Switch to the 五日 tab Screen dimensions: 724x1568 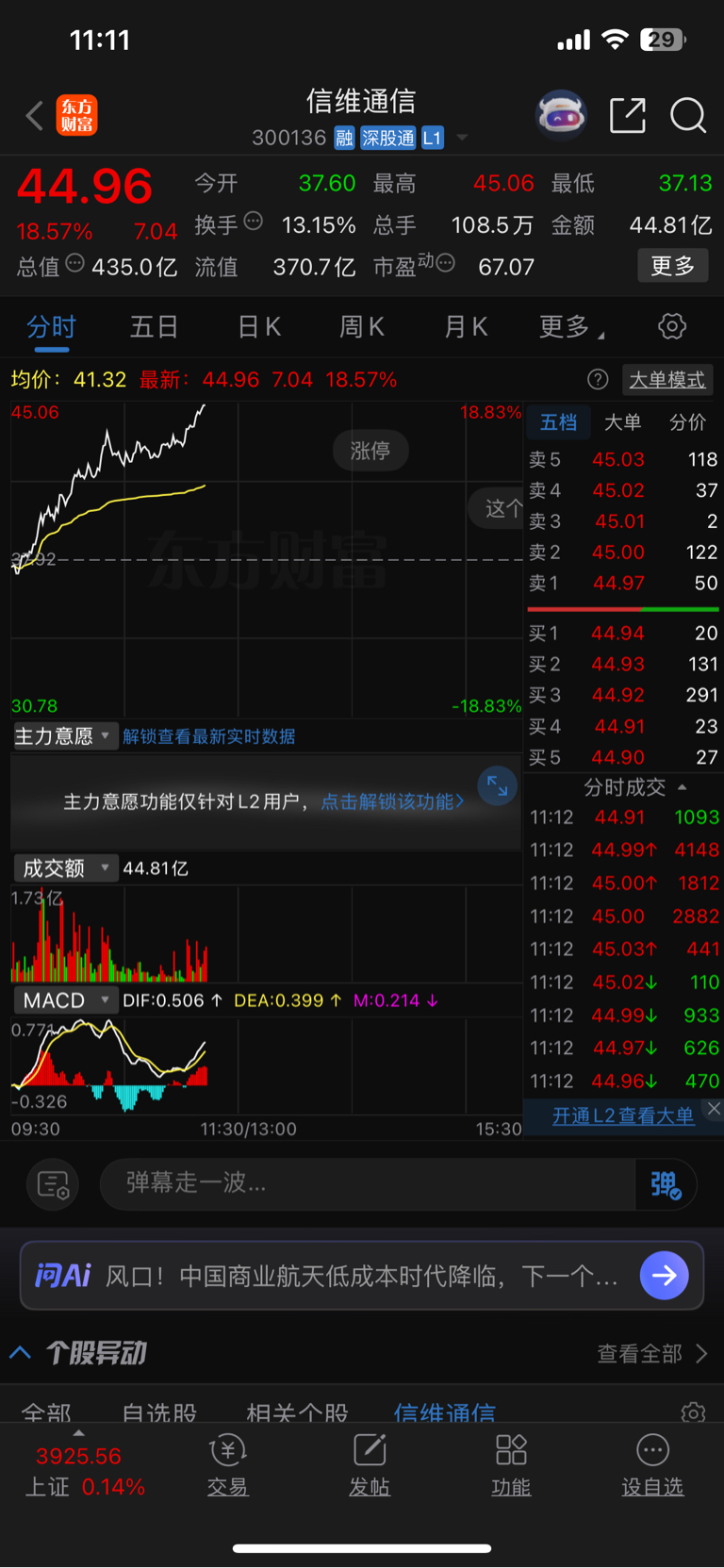(x=154, y=327)
